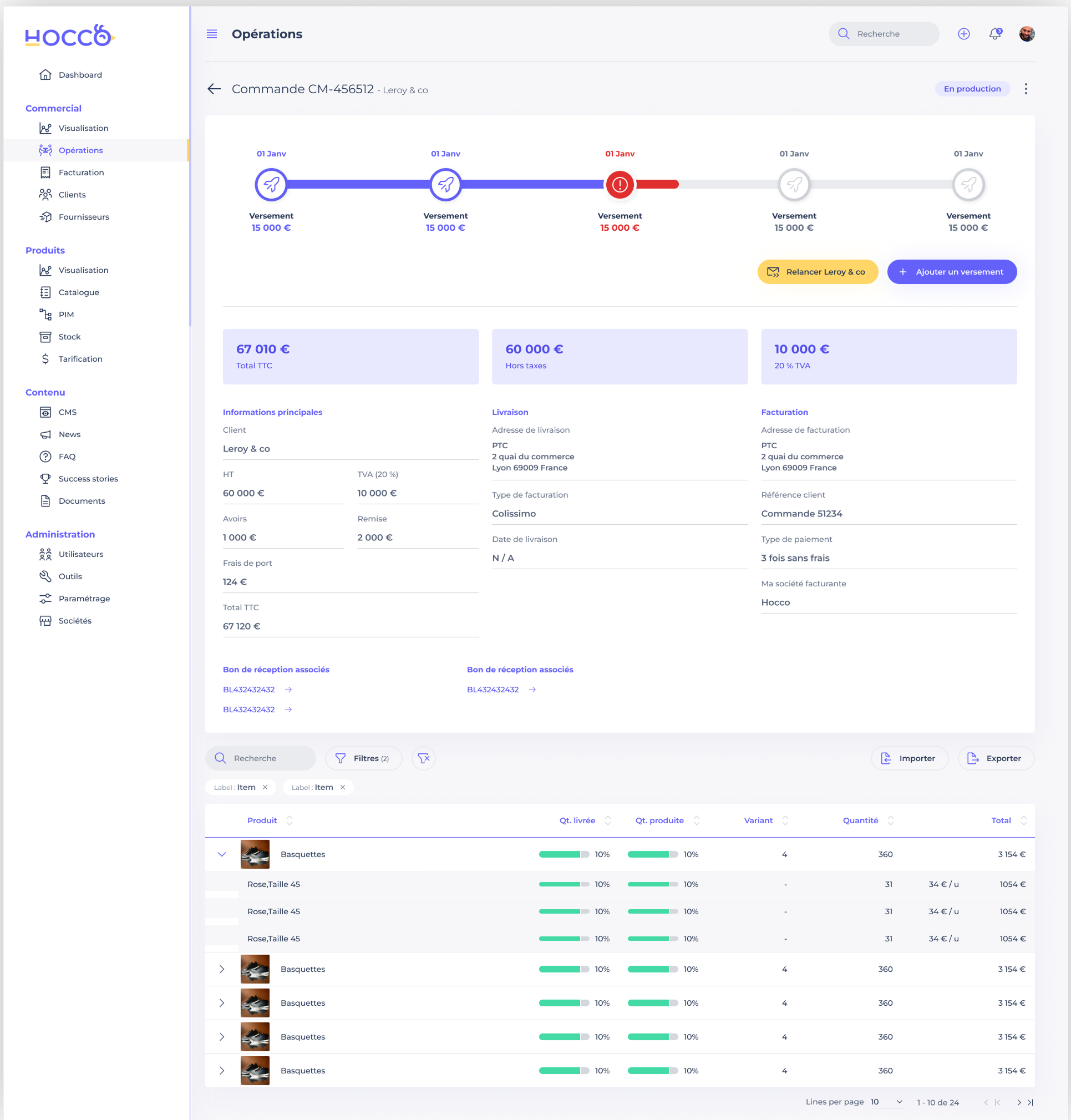The width and height of the screenshot is (1071, 1120).
Task: Open notifications bell icon
Action: (994, 34)
